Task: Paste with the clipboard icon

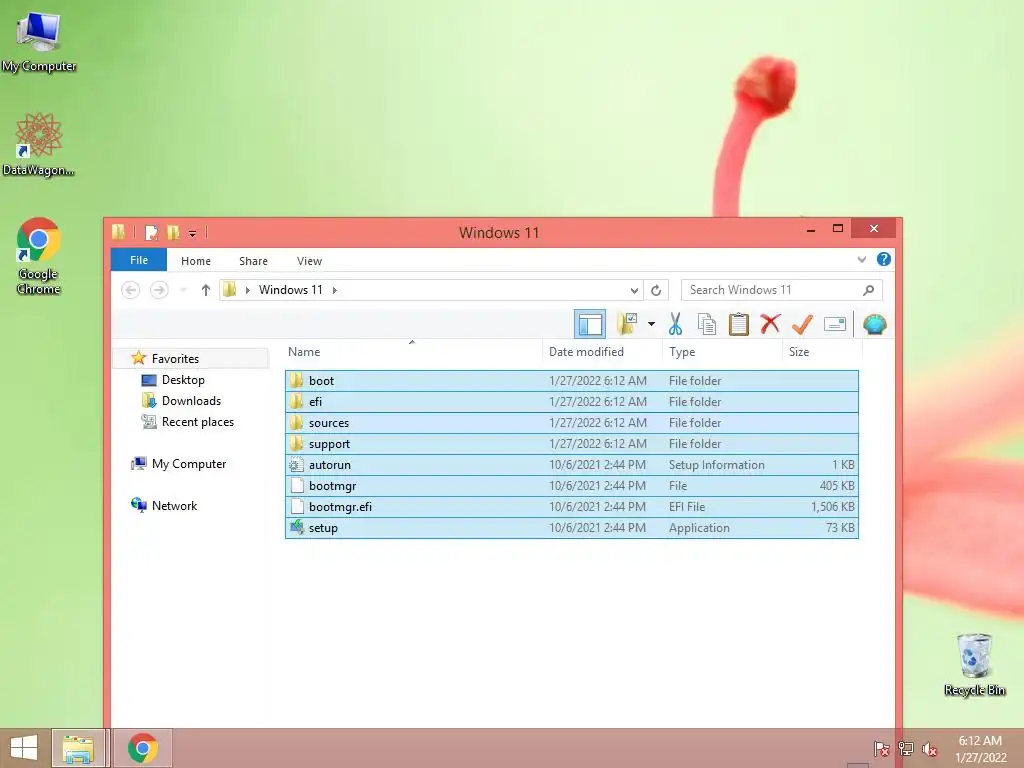Action: click(739, 324)
